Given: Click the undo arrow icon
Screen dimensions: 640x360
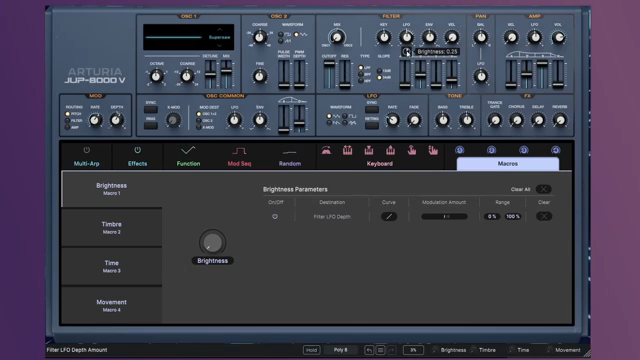Looking at the screenshot, I should (369, 350).
